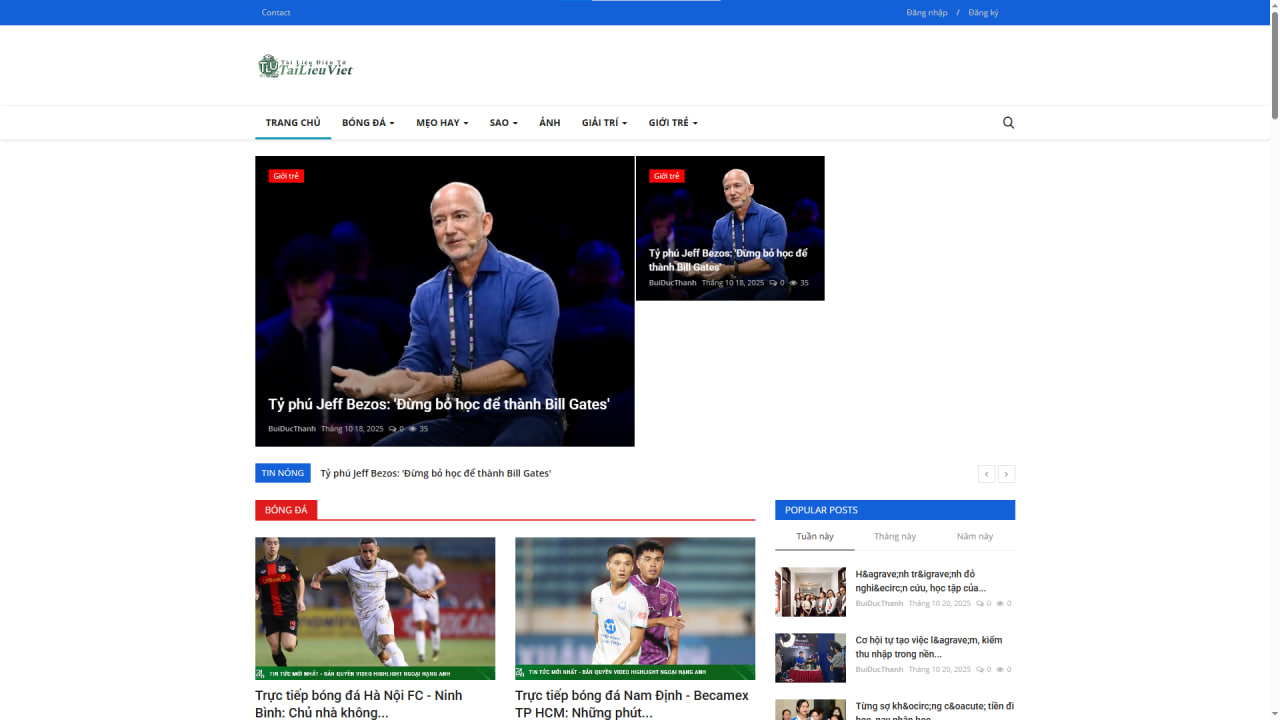Open the GIẢI TRÍ dropdown menu
Viewport: 1280px width, 720px height.
click(x=604, y=123)
